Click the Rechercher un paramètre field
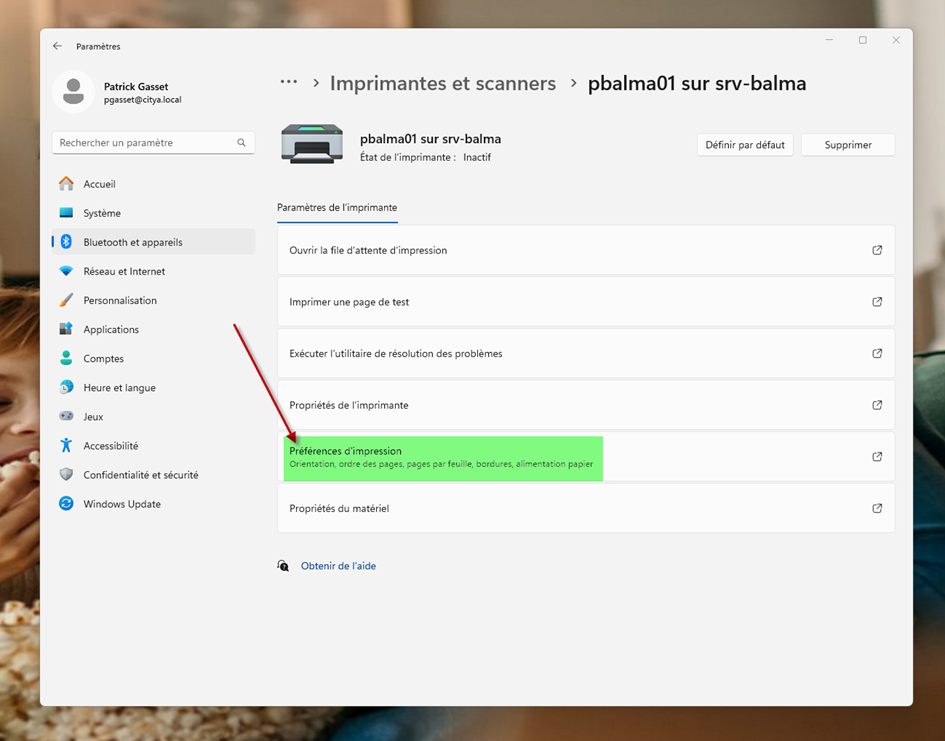The image size is (945, 741). point(145,143)
